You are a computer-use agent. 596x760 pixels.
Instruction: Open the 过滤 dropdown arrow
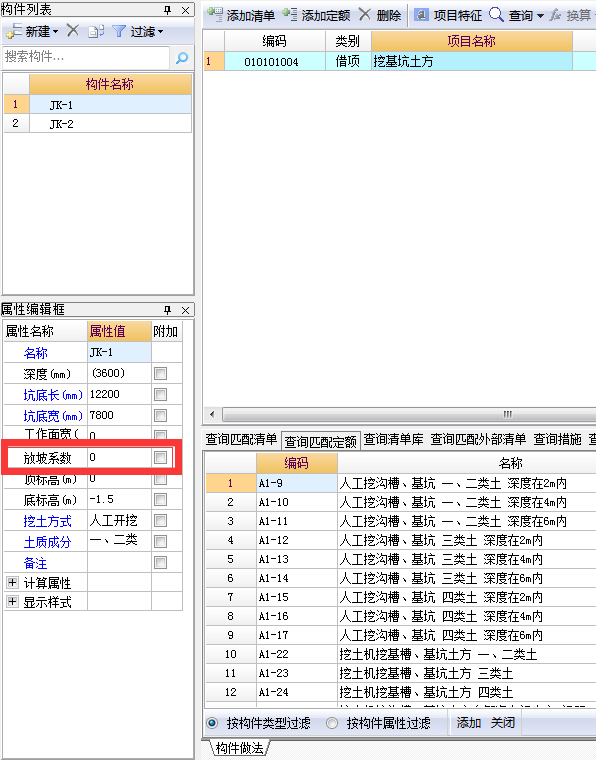(x=160, y=32)
